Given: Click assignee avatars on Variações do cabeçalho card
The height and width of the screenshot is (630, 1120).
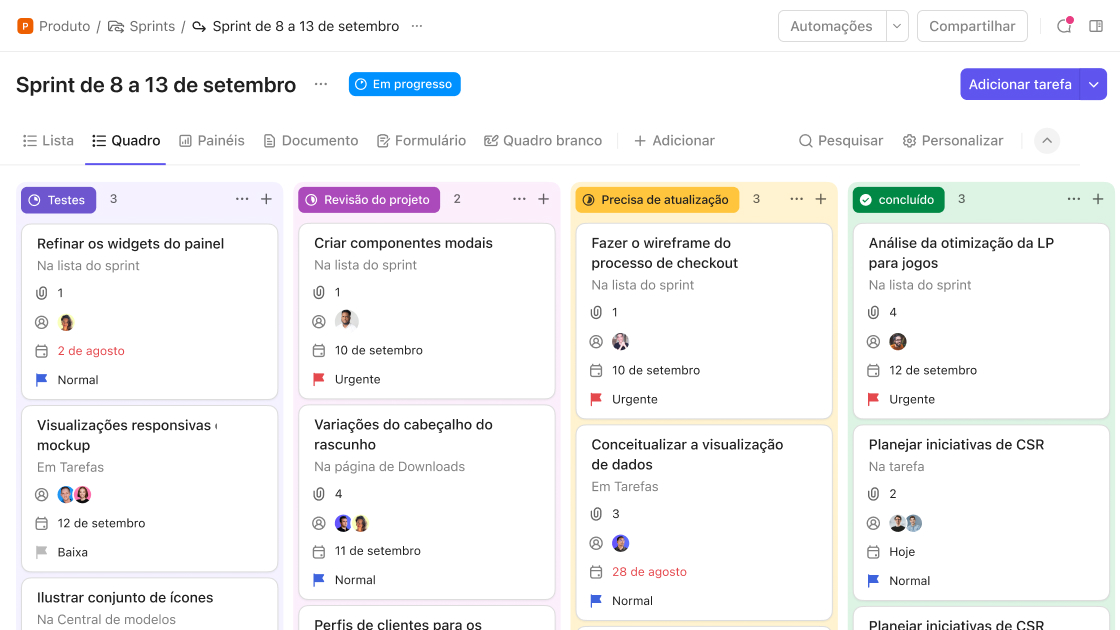Looking at the screenshot, I should coord(351,523).
